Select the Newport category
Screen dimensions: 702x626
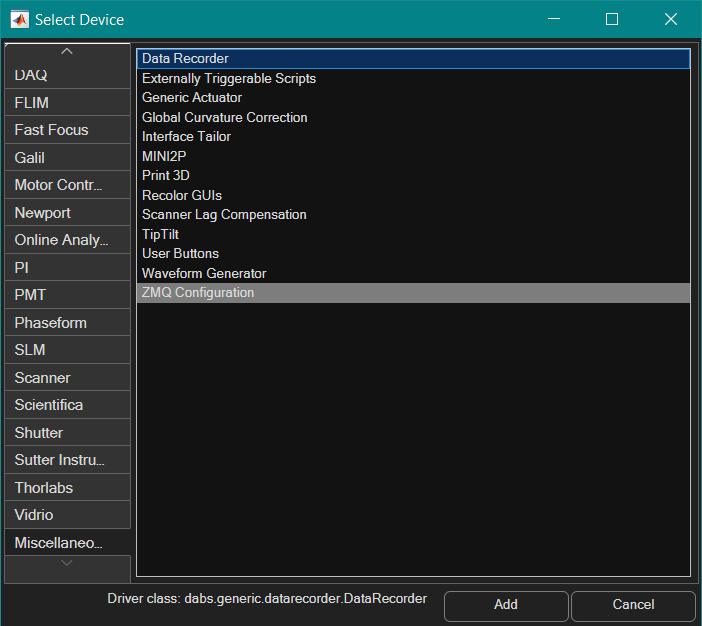(68, 213)
